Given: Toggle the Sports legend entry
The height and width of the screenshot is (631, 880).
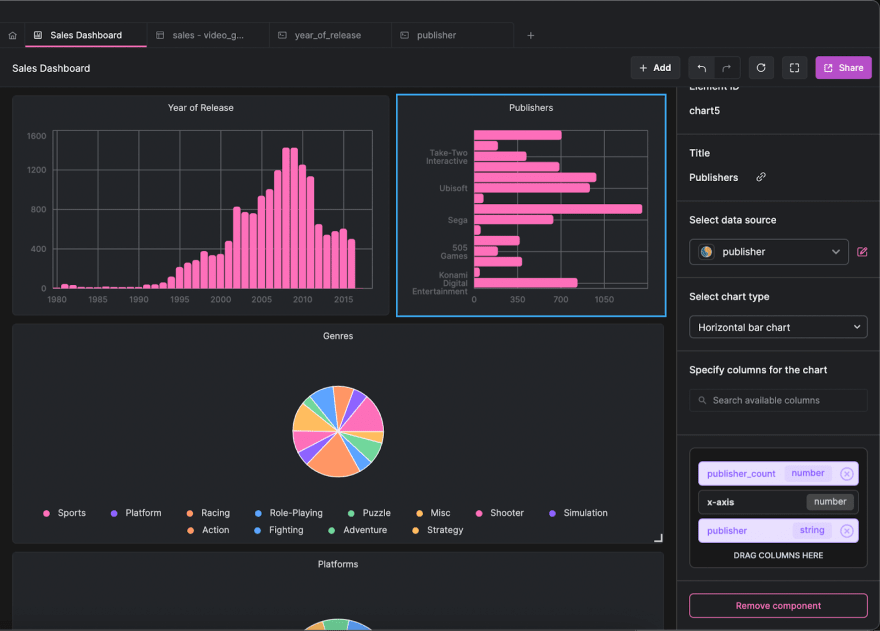Looking at the screenshot, I should point(65,513).
